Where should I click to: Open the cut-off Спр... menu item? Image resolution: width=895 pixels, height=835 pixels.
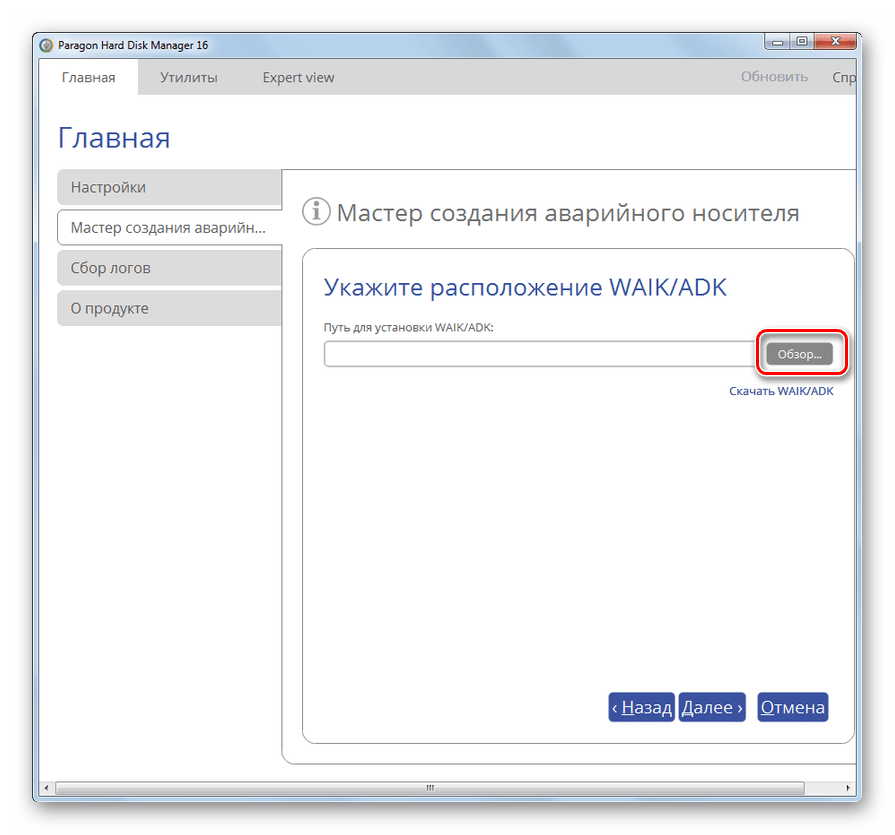tap(842, 77)
